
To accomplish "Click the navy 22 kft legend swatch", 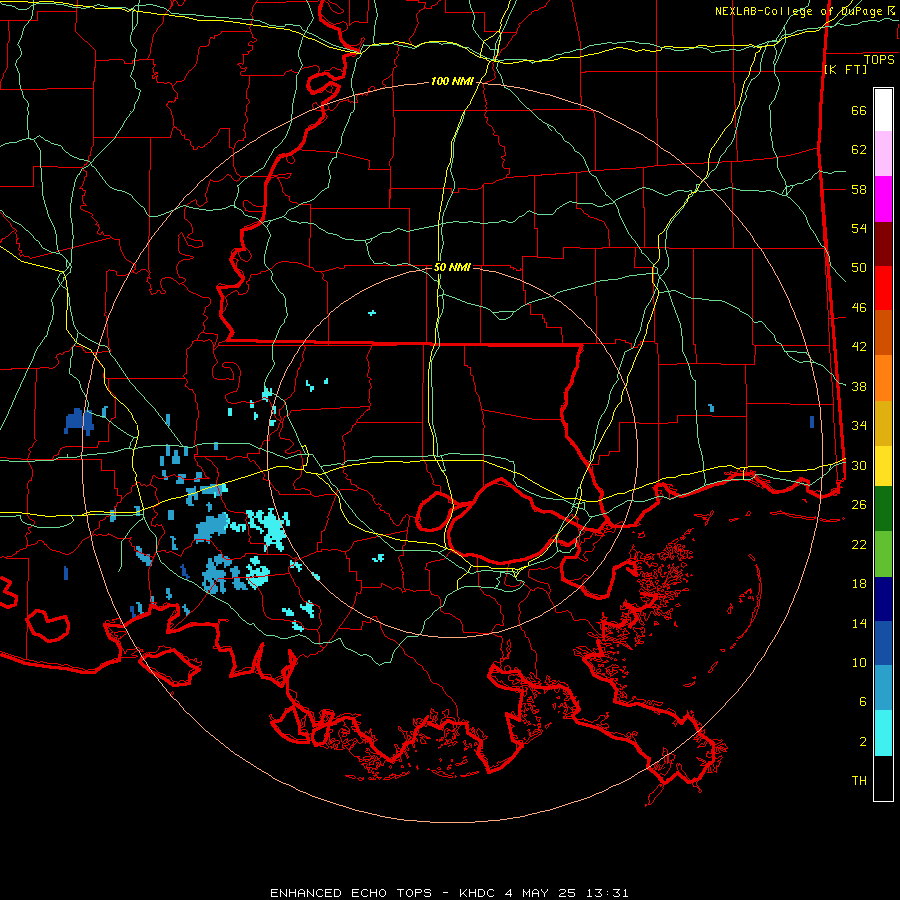I will point(883,599).
